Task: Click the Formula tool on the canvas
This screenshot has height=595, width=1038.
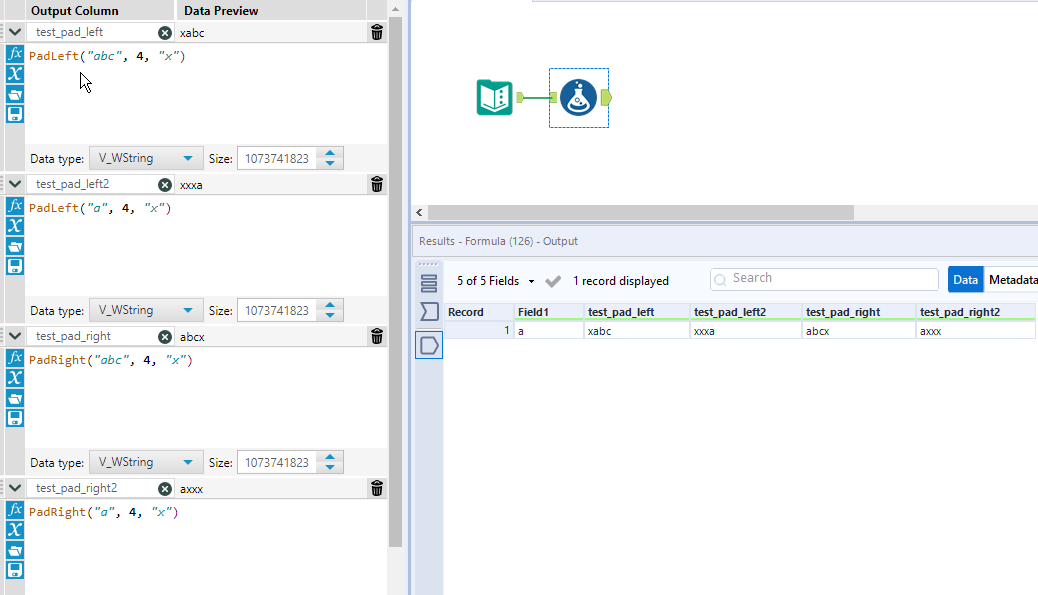Action: (x=578, y=97)
